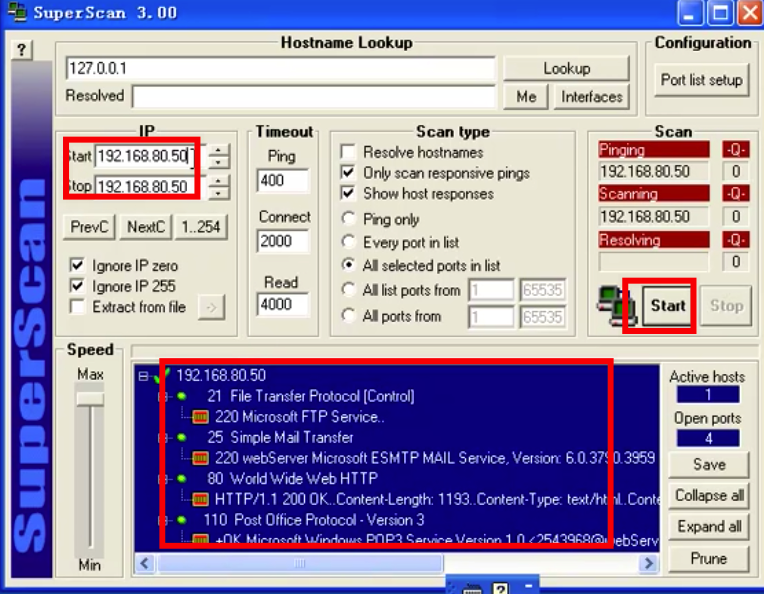This screenshot has width=764, height=594.
Task: Click the hostname field containing 127.0.0.1
Action: (x=281, y=68)
